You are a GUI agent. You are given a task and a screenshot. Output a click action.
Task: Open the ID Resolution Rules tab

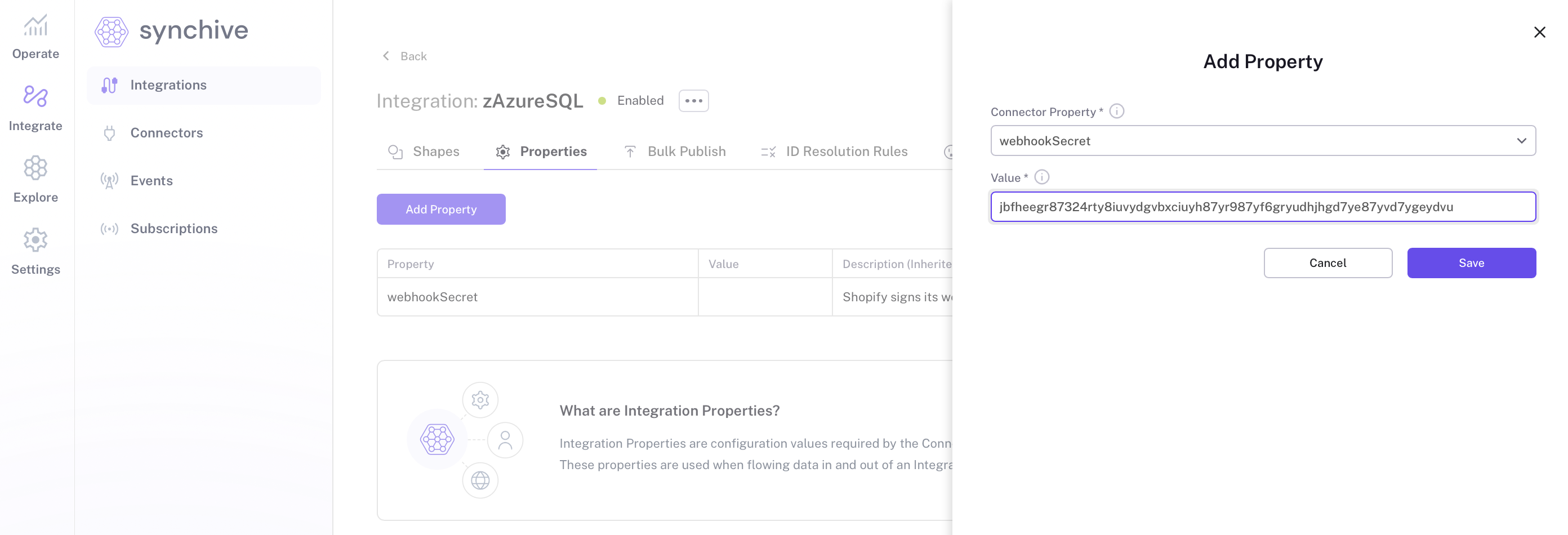point(834,151)
